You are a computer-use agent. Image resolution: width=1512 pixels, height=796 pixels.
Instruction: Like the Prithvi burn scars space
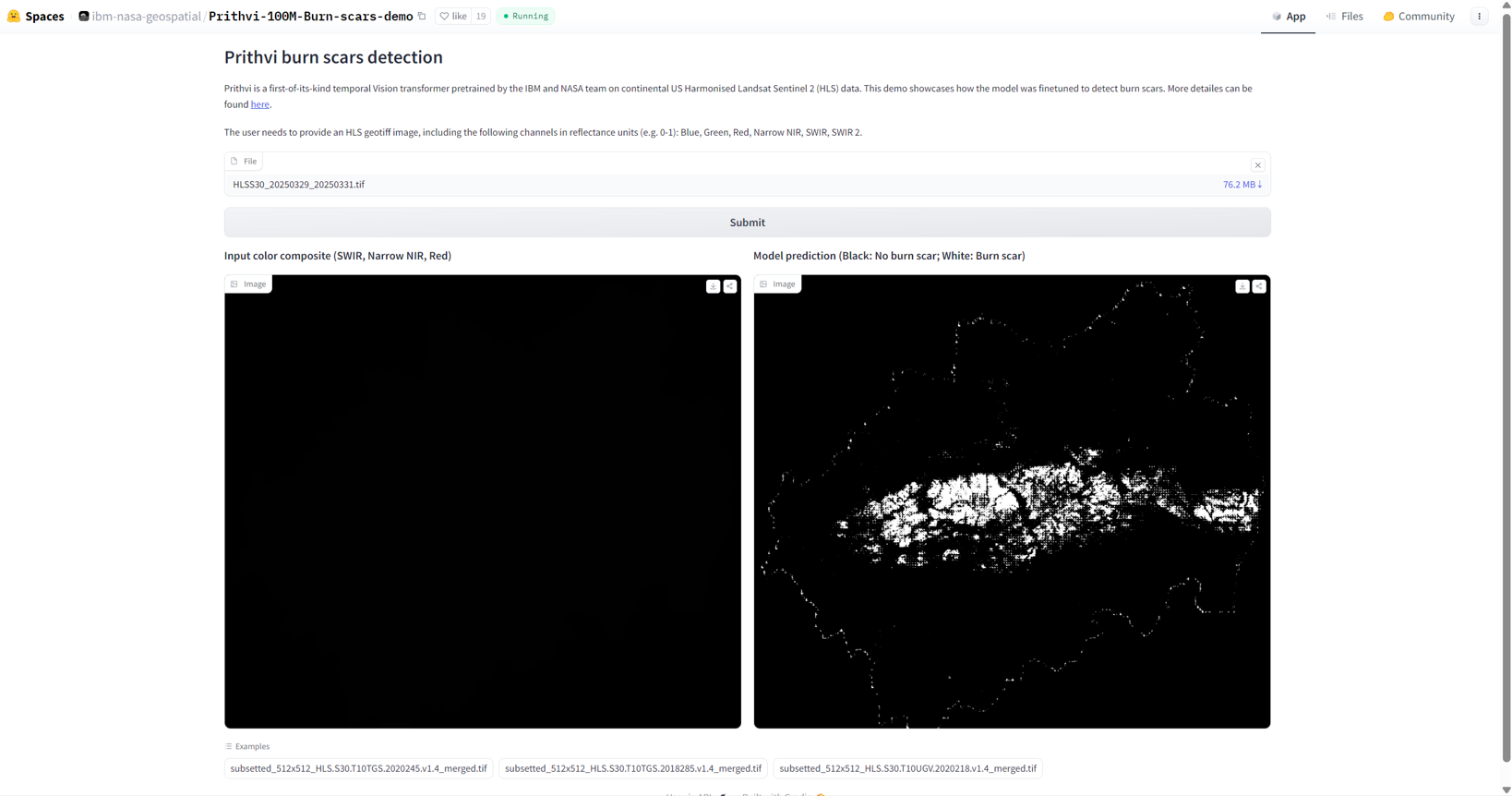(453, 16)
